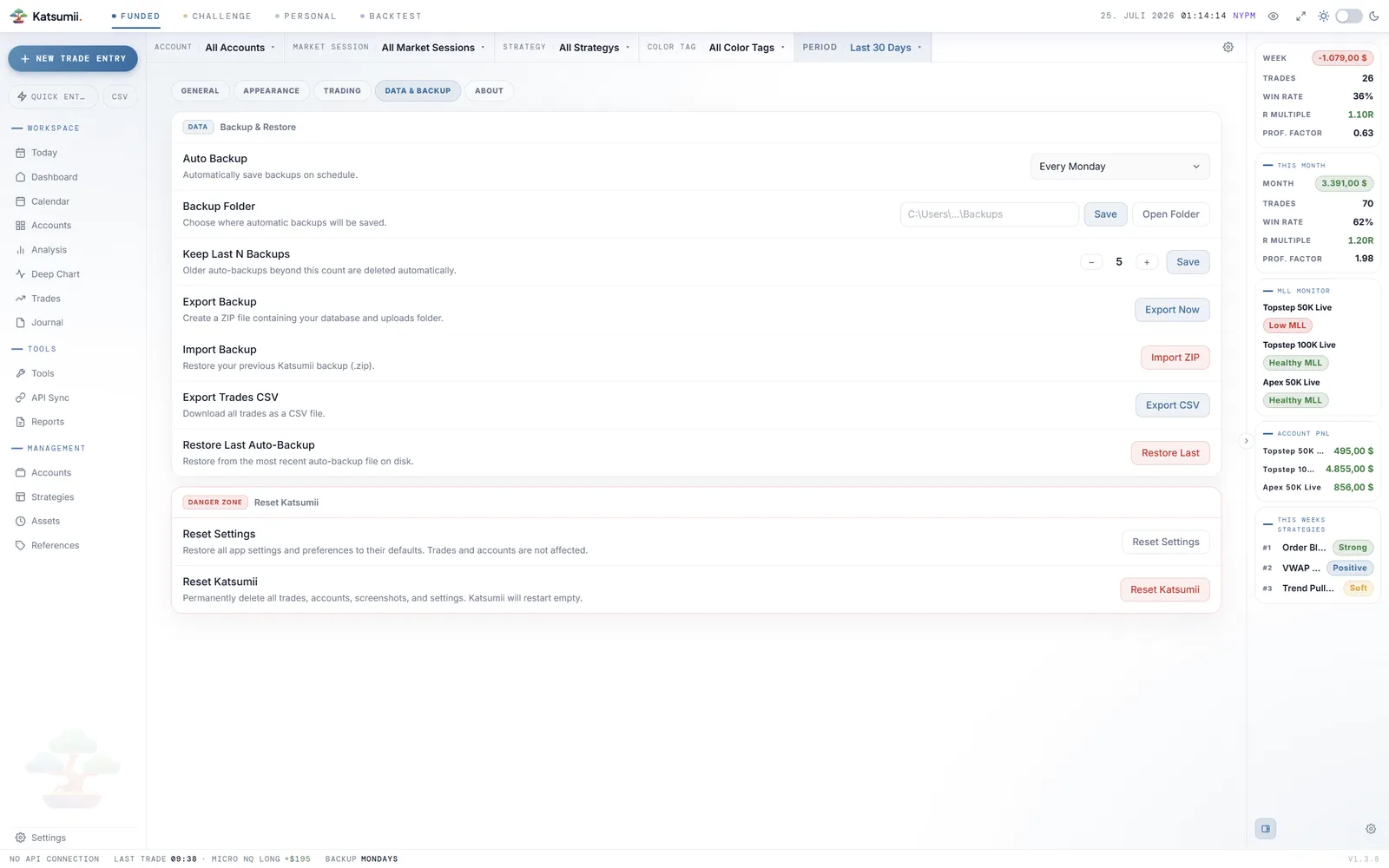Increase Keep Last N Backups with plus
This screenshot has height=868, width=1389.
point(1147,262)
